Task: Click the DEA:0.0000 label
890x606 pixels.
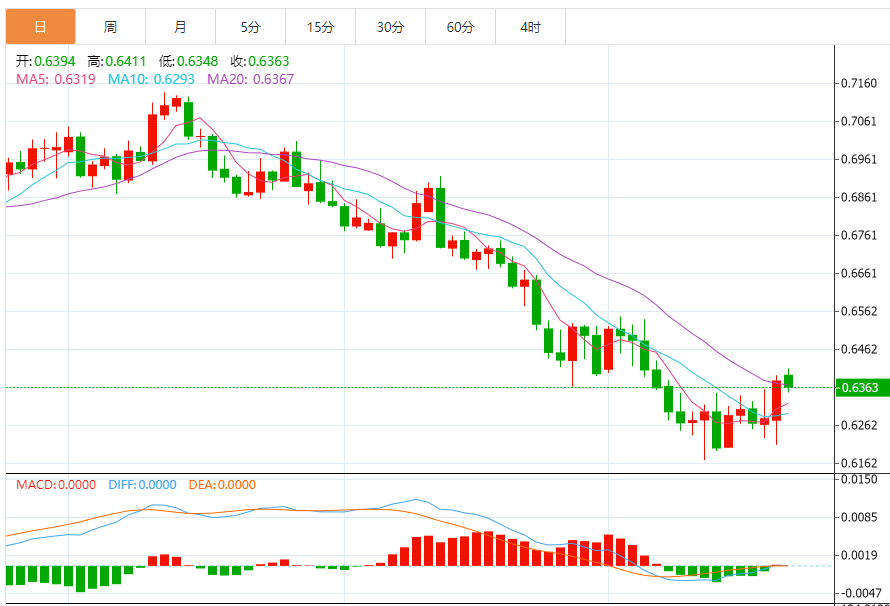Action: (222, 485)
